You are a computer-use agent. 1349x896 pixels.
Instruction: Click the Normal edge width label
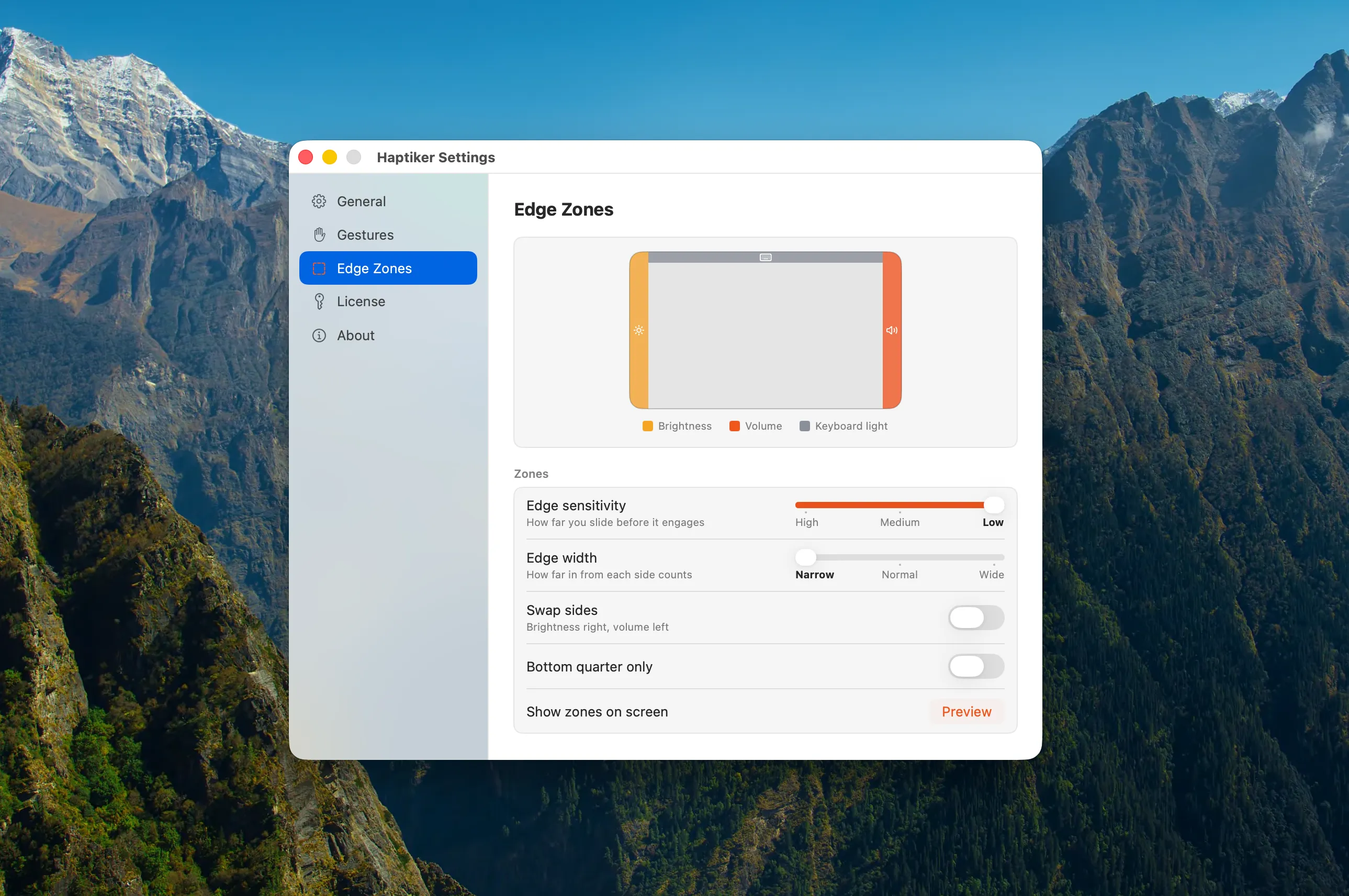coord(900,575)
